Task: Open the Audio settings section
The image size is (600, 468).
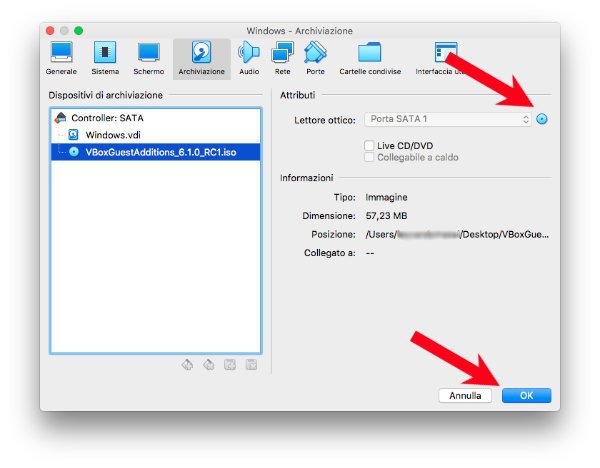Action: [x=249, y=59]
